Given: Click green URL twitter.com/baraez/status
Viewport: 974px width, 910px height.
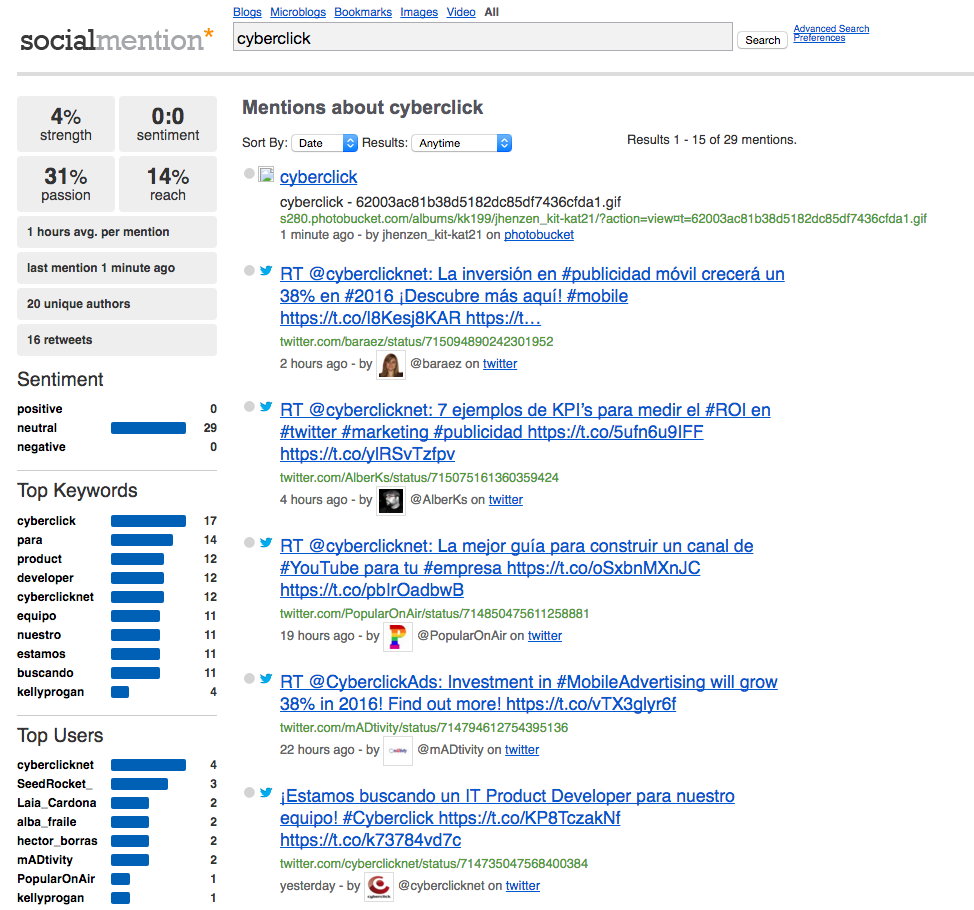Looking at the screenshot, I should point(416,342).
